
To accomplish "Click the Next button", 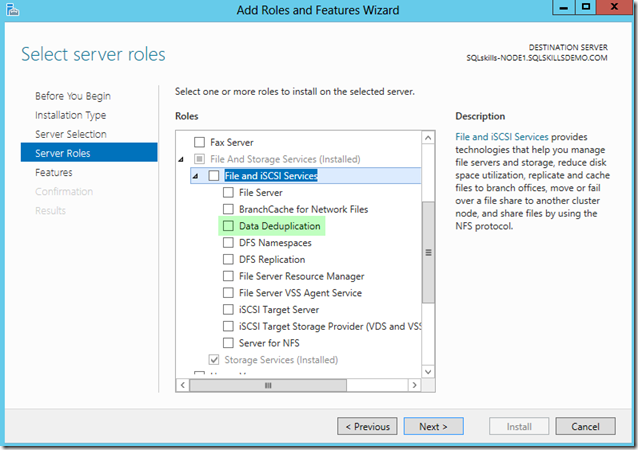I will pyautogui.click(x=433, y=426).
